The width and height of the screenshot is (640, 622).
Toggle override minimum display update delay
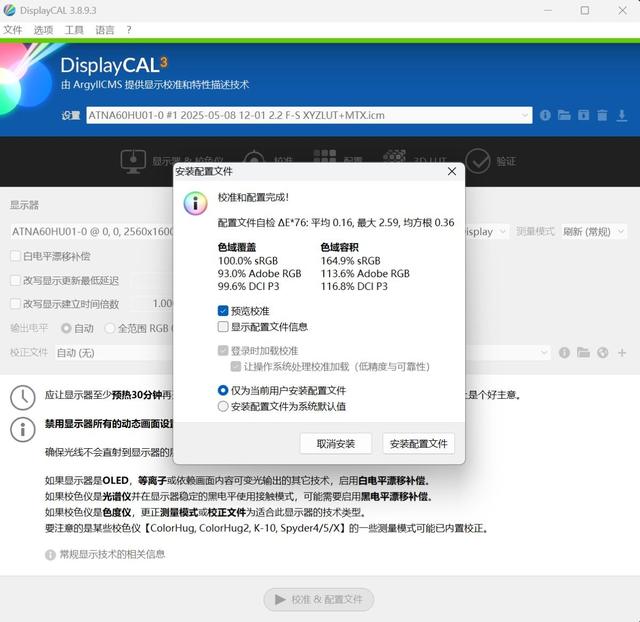point(16,280)
